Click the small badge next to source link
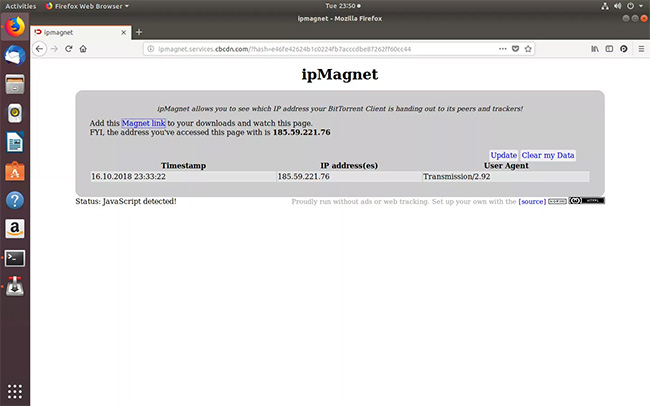Screen dimensions: 650x406 coord(557,201)
